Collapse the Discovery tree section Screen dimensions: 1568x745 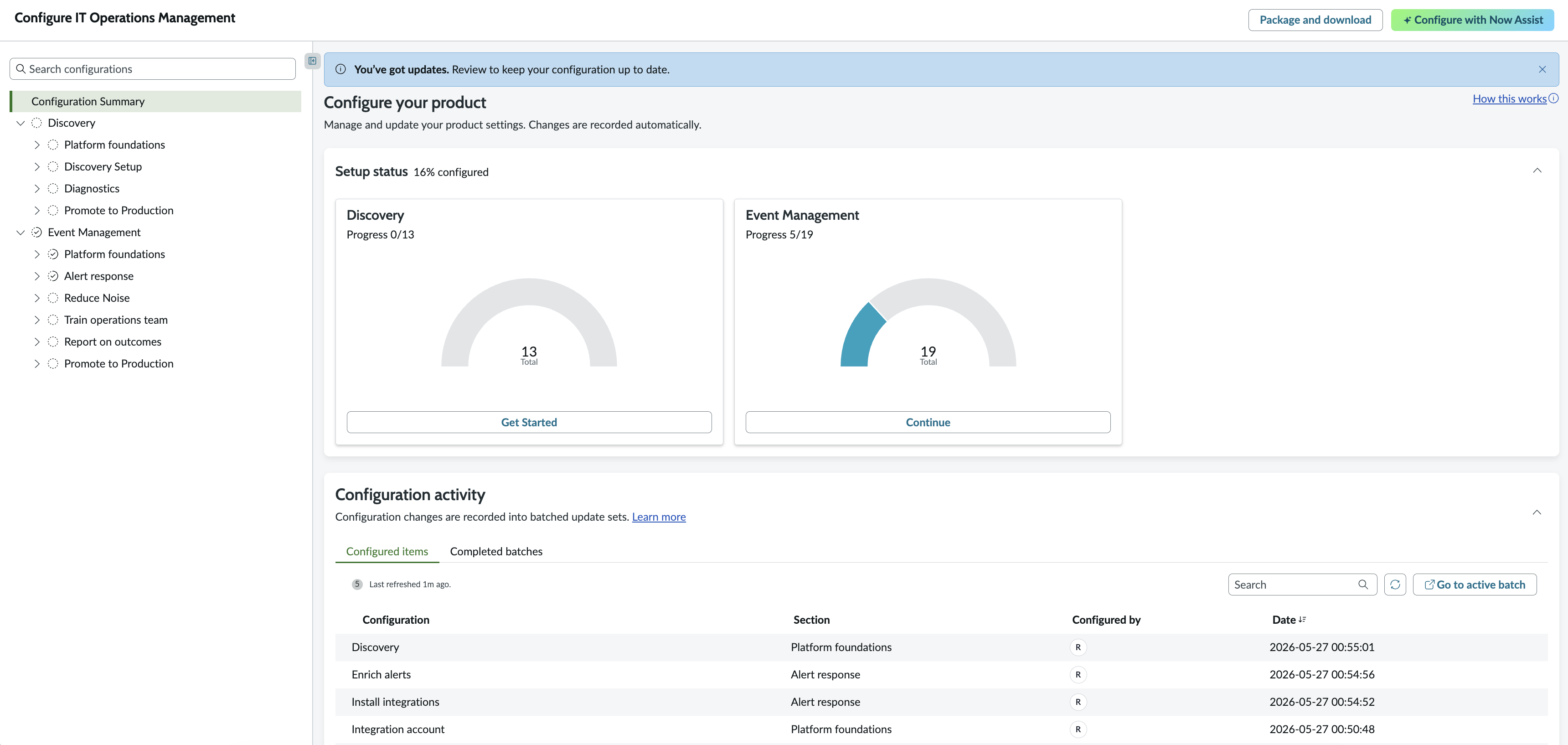(x=20, y=123)
